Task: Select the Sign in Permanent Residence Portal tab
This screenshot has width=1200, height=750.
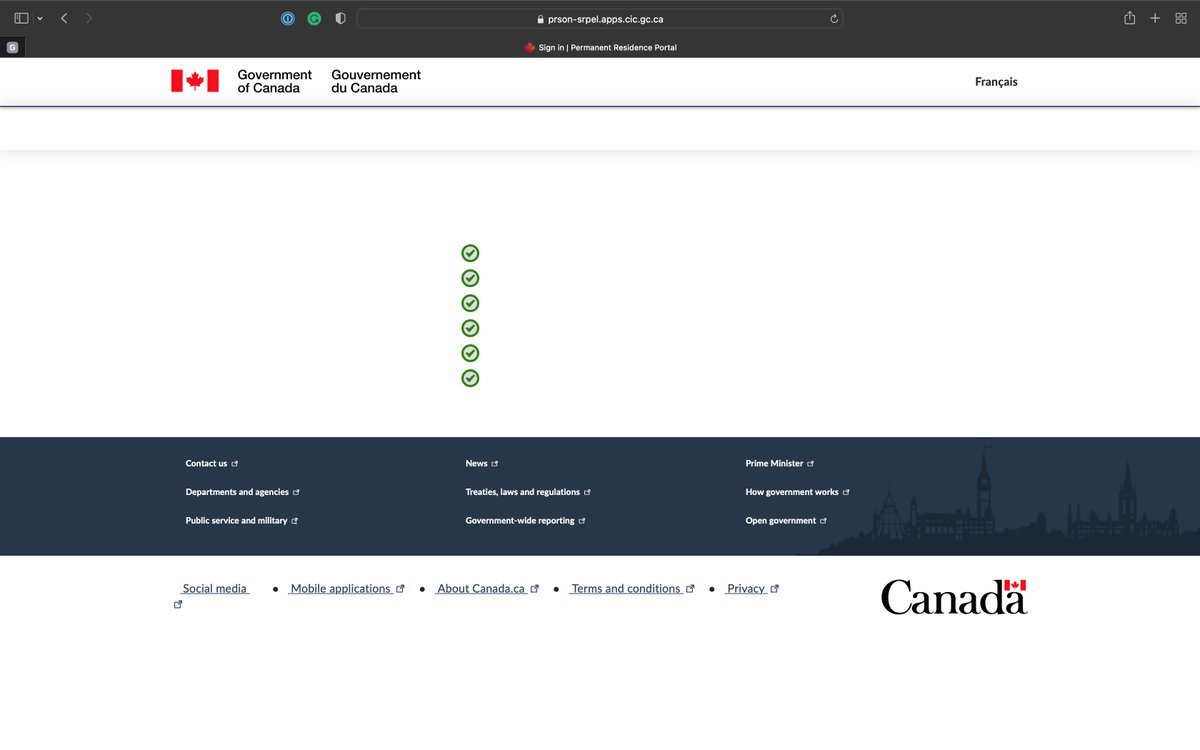Action: pos(600,47)
